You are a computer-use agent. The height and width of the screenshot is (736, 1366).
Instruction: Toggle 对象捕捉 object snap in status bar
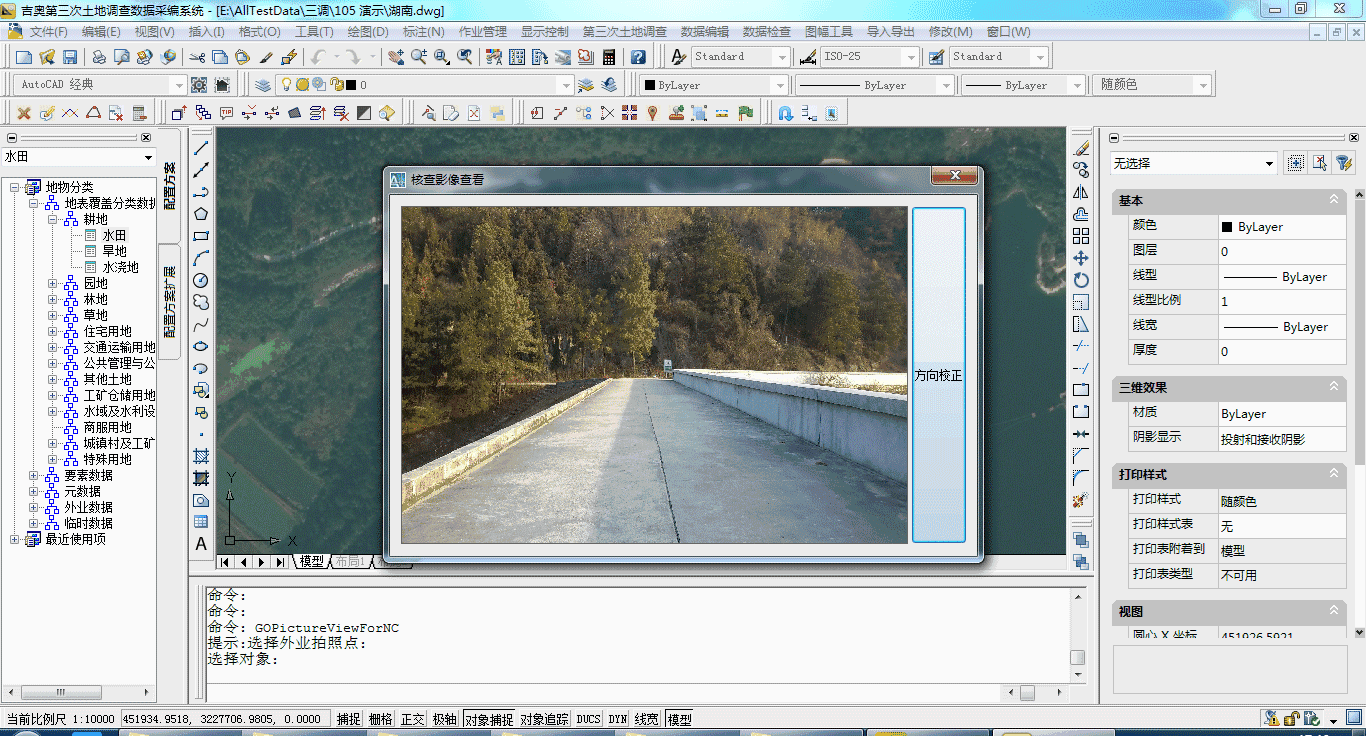point(489,719)
